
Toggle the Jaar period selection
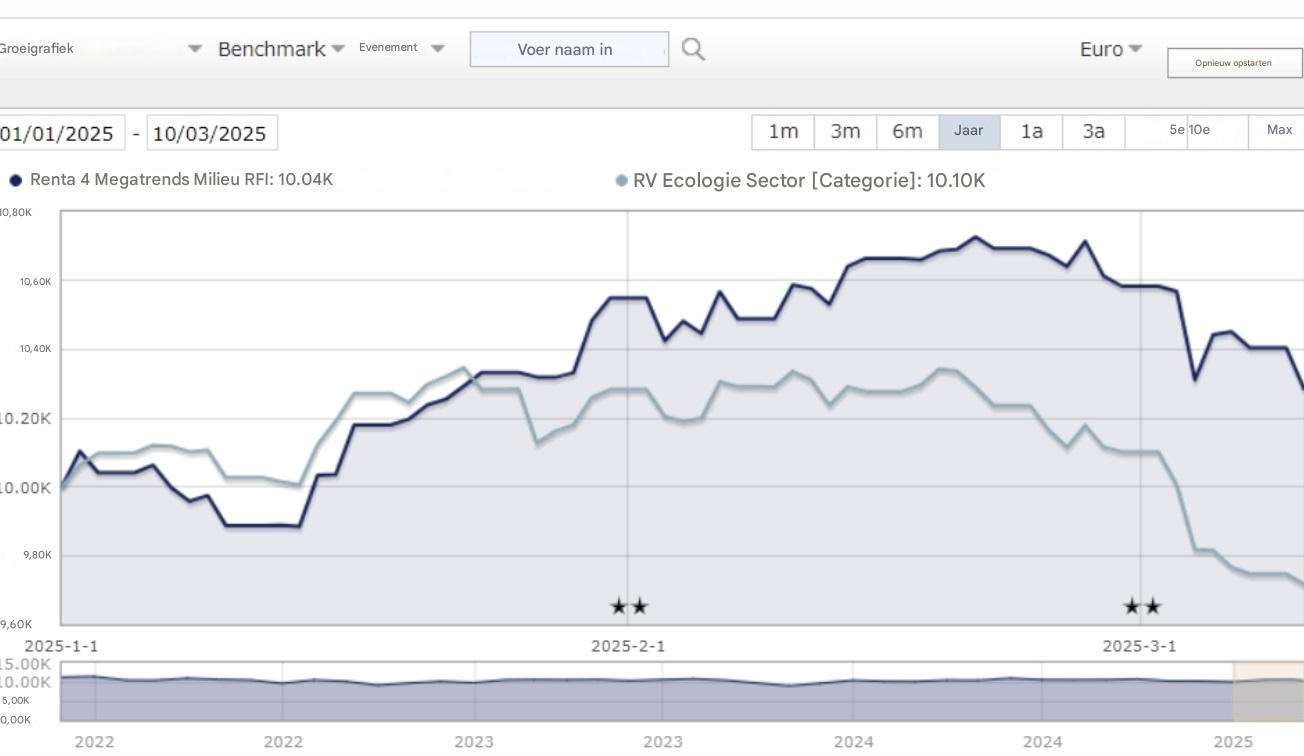969,131
